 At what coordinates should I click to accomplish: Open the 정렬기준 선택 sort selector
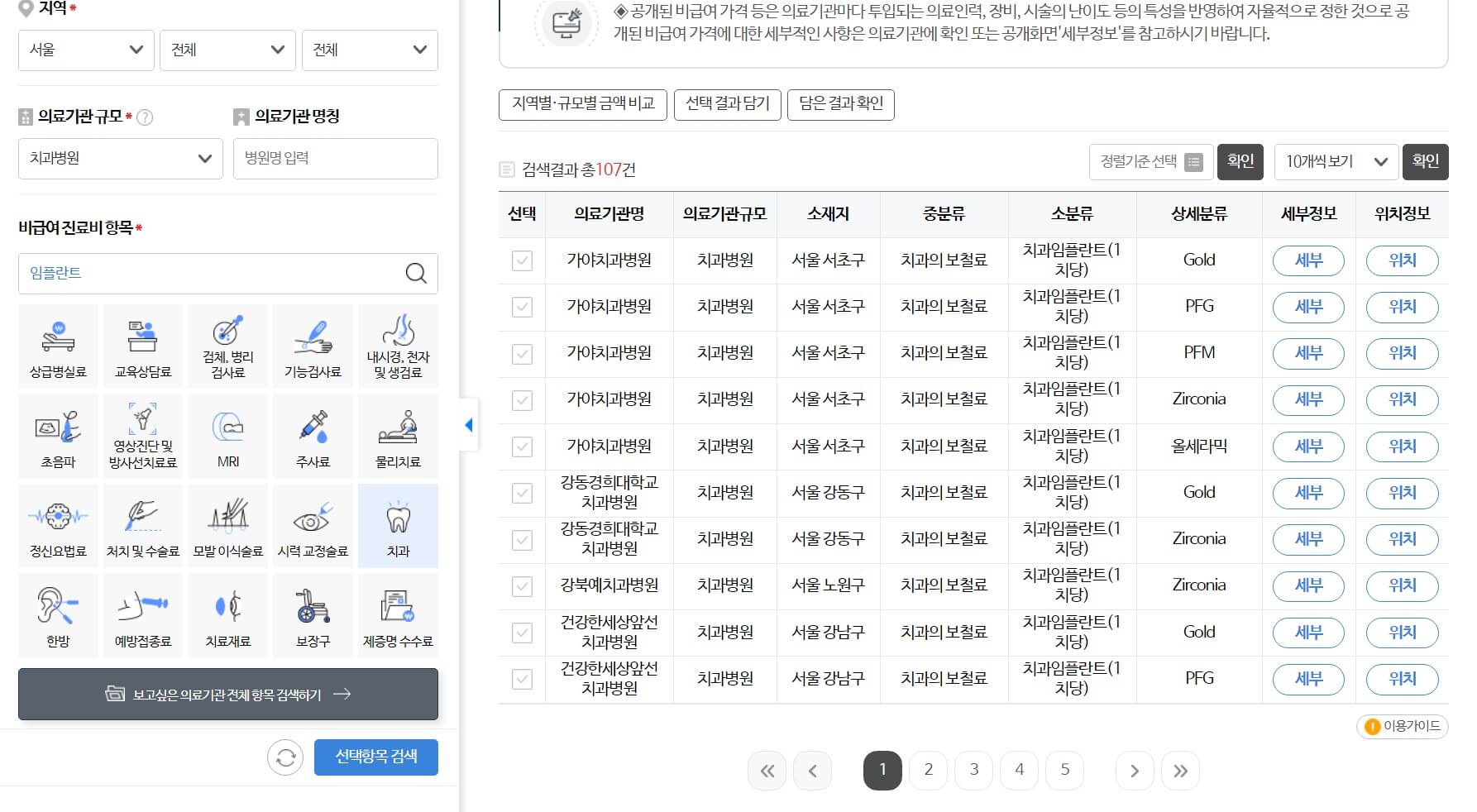point(1151,162)
